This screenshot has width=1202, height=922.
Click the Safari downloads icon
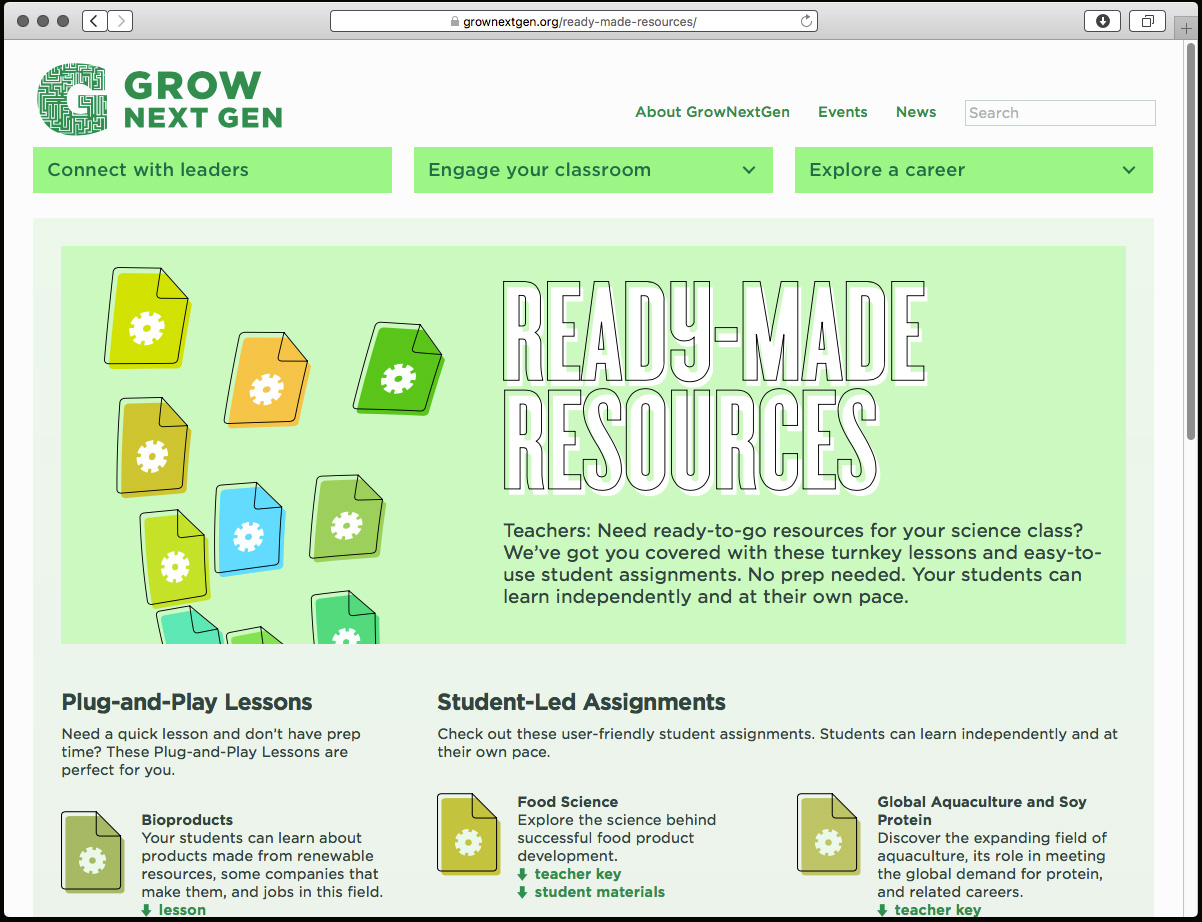[x=1103, y=21]
